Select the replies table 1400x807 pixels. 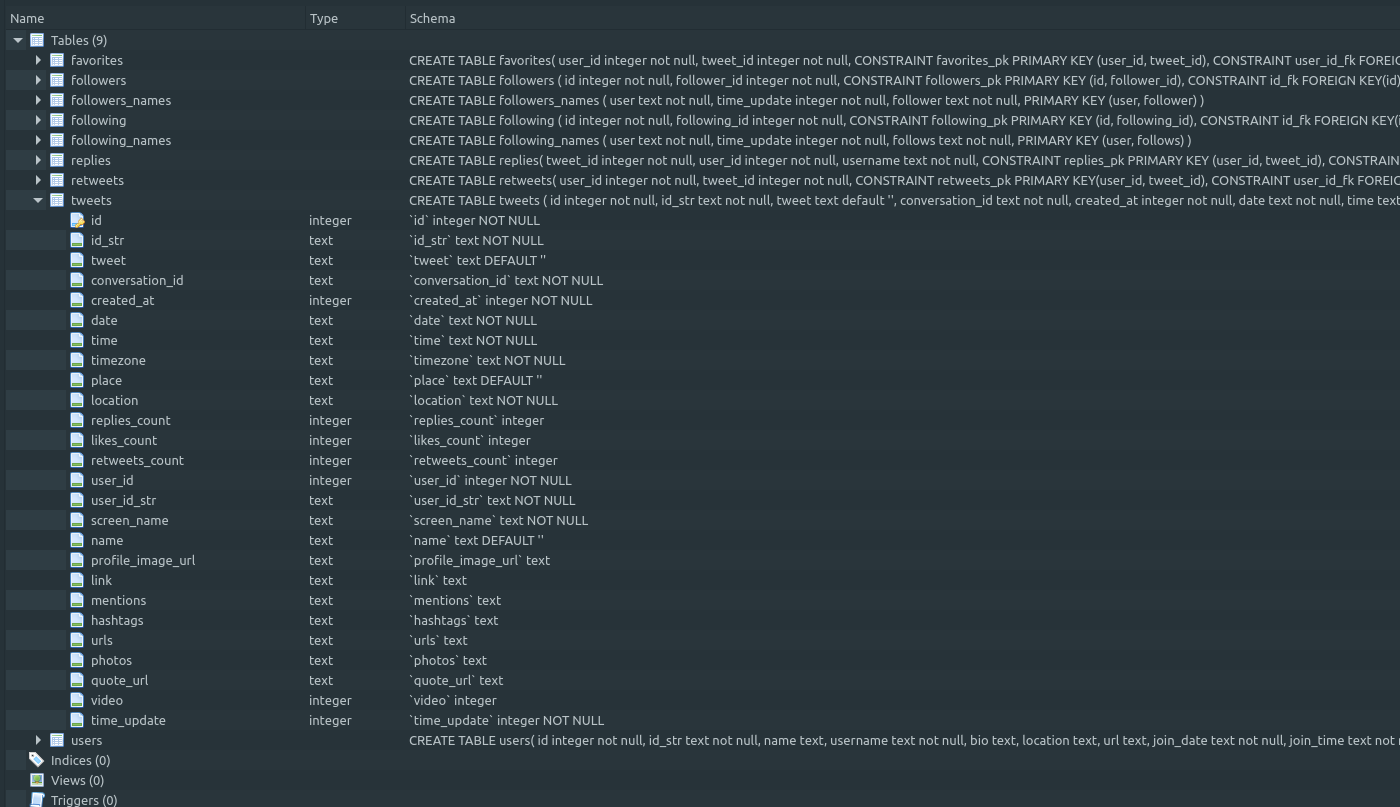91,160
